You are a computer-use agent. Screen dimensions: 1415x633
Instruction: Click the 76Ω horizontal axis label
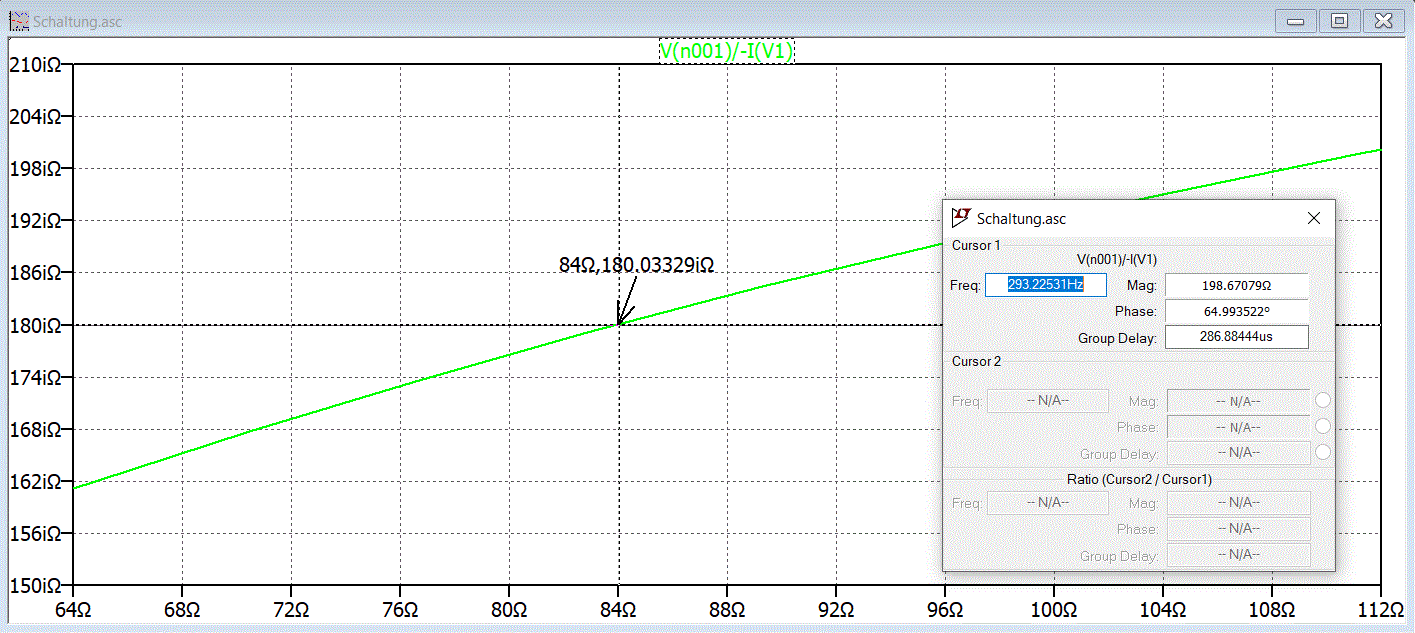400,610
